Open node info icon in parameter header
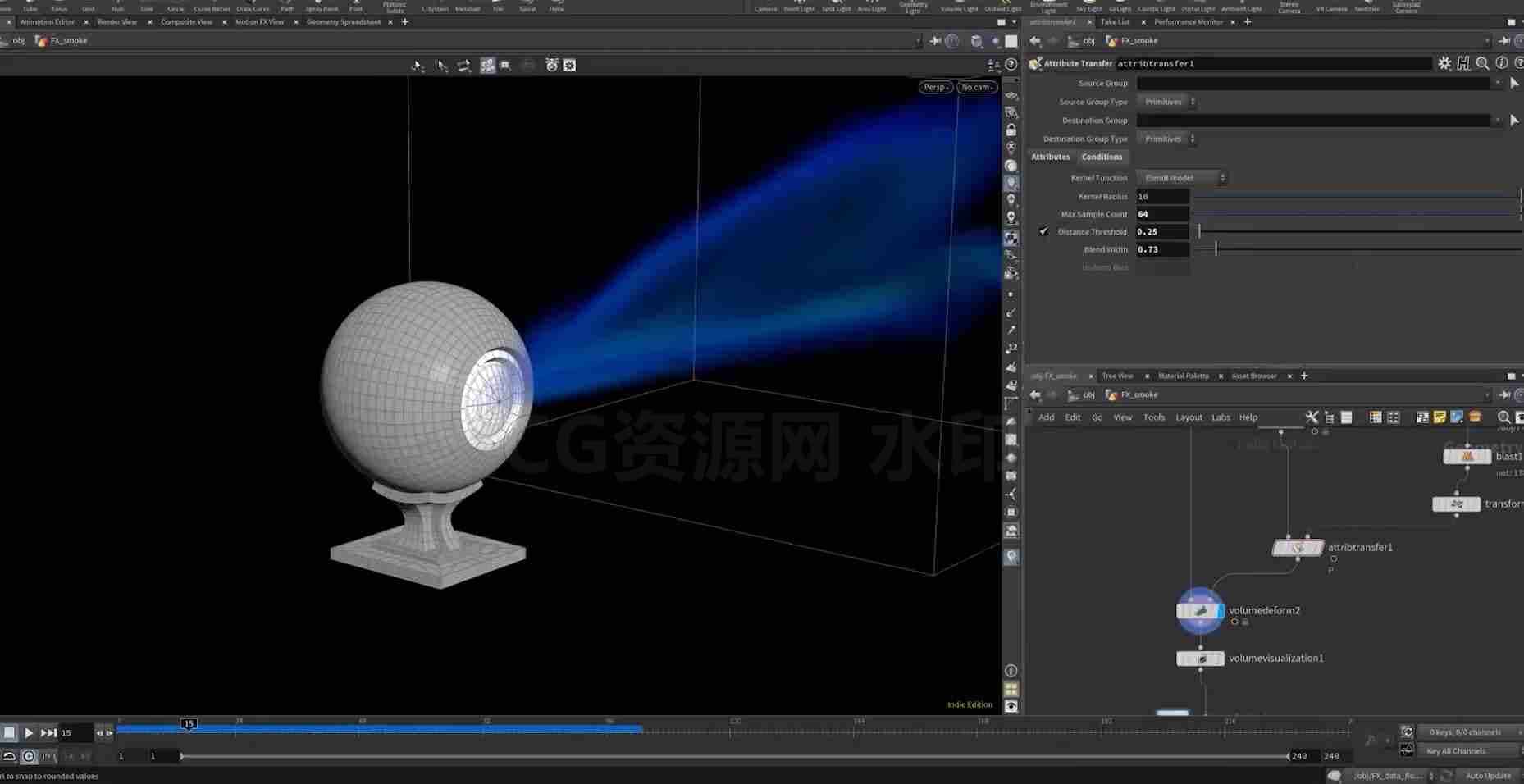Viewport: 1524px width, 784px height. tap(1501, 63)
